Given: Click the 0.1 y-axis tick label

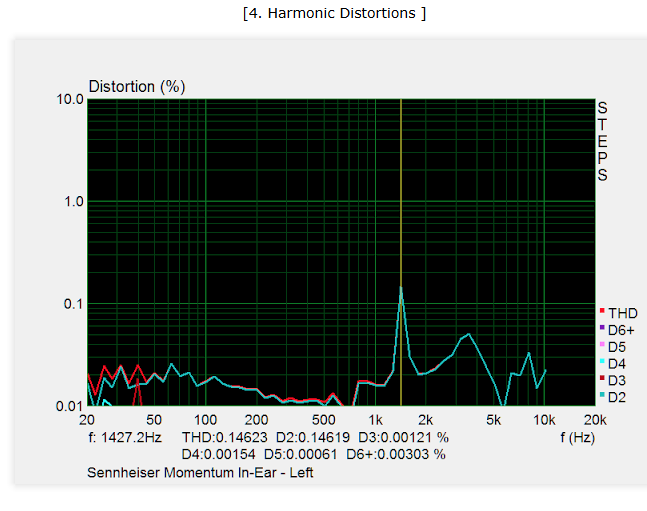Looking at the screenshot, I should tap(74, 304).
